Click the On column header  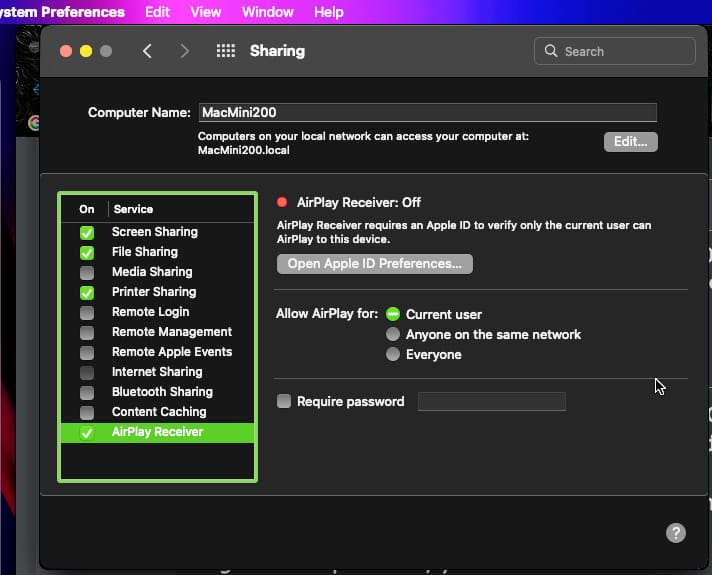tap(87, 209)
